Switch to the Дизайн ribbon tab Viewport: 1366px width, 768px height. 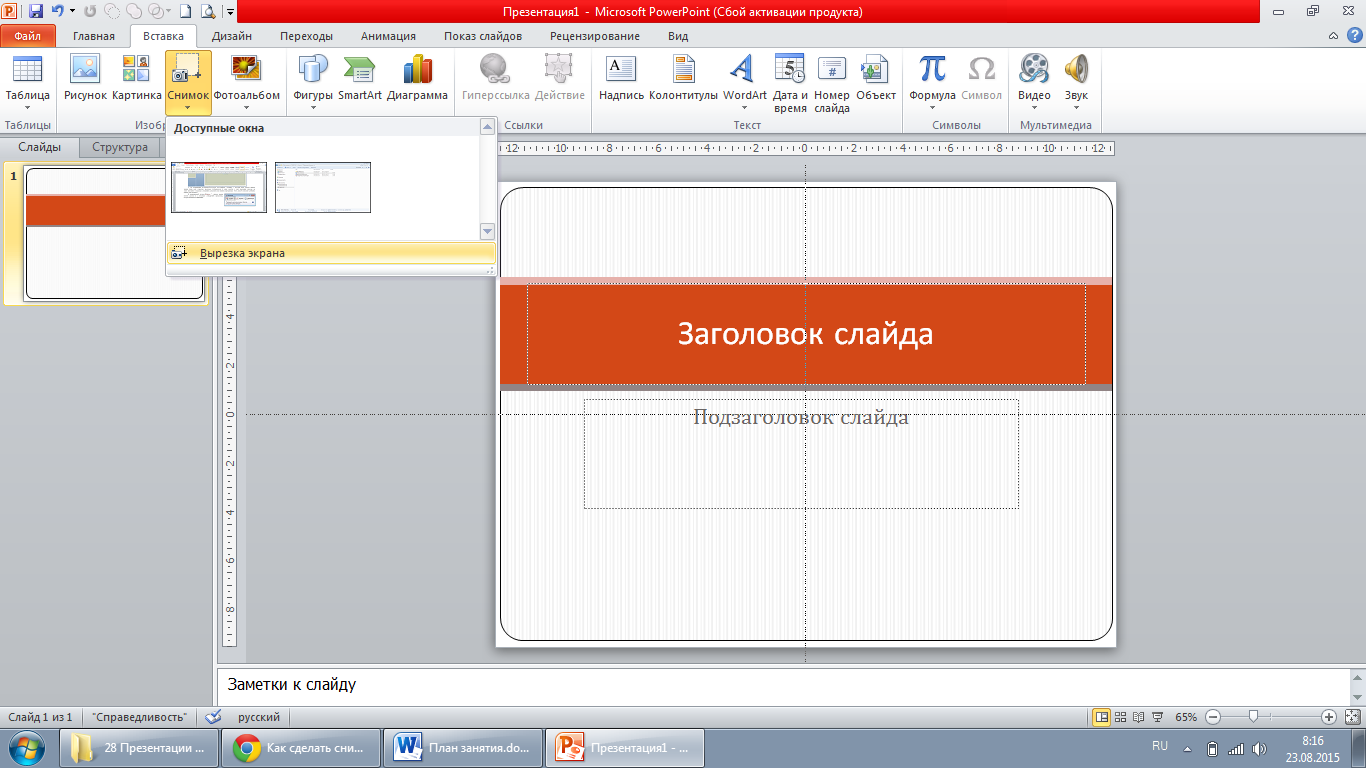pos(232,36)
